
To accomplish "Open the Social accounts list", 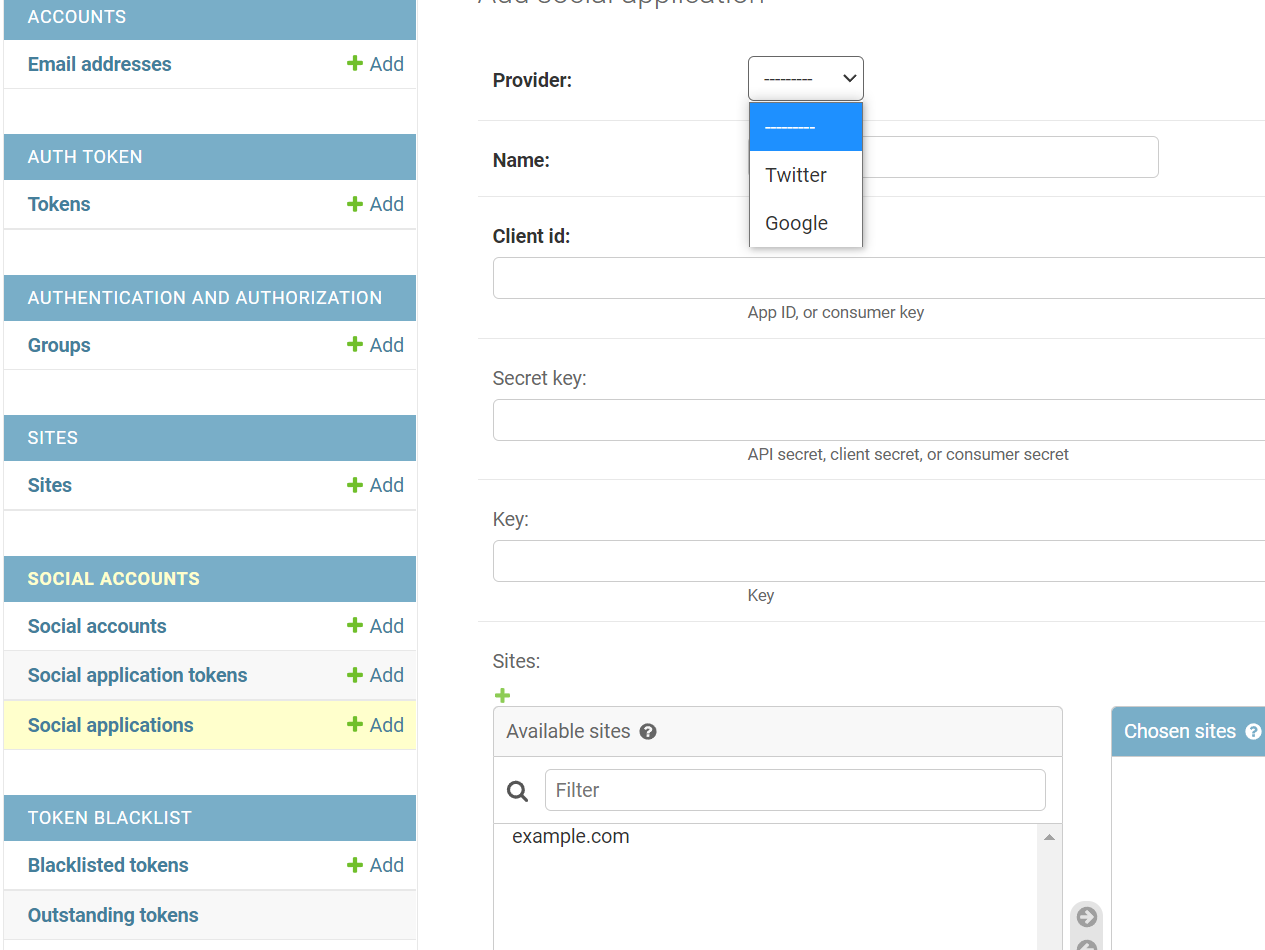I will pyautogui.click(x=97, y=626).
